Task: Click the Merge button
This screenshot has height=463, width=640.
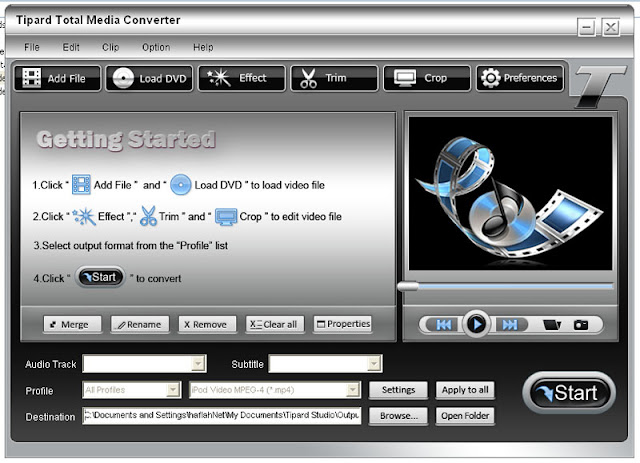Action: [72, 325]
